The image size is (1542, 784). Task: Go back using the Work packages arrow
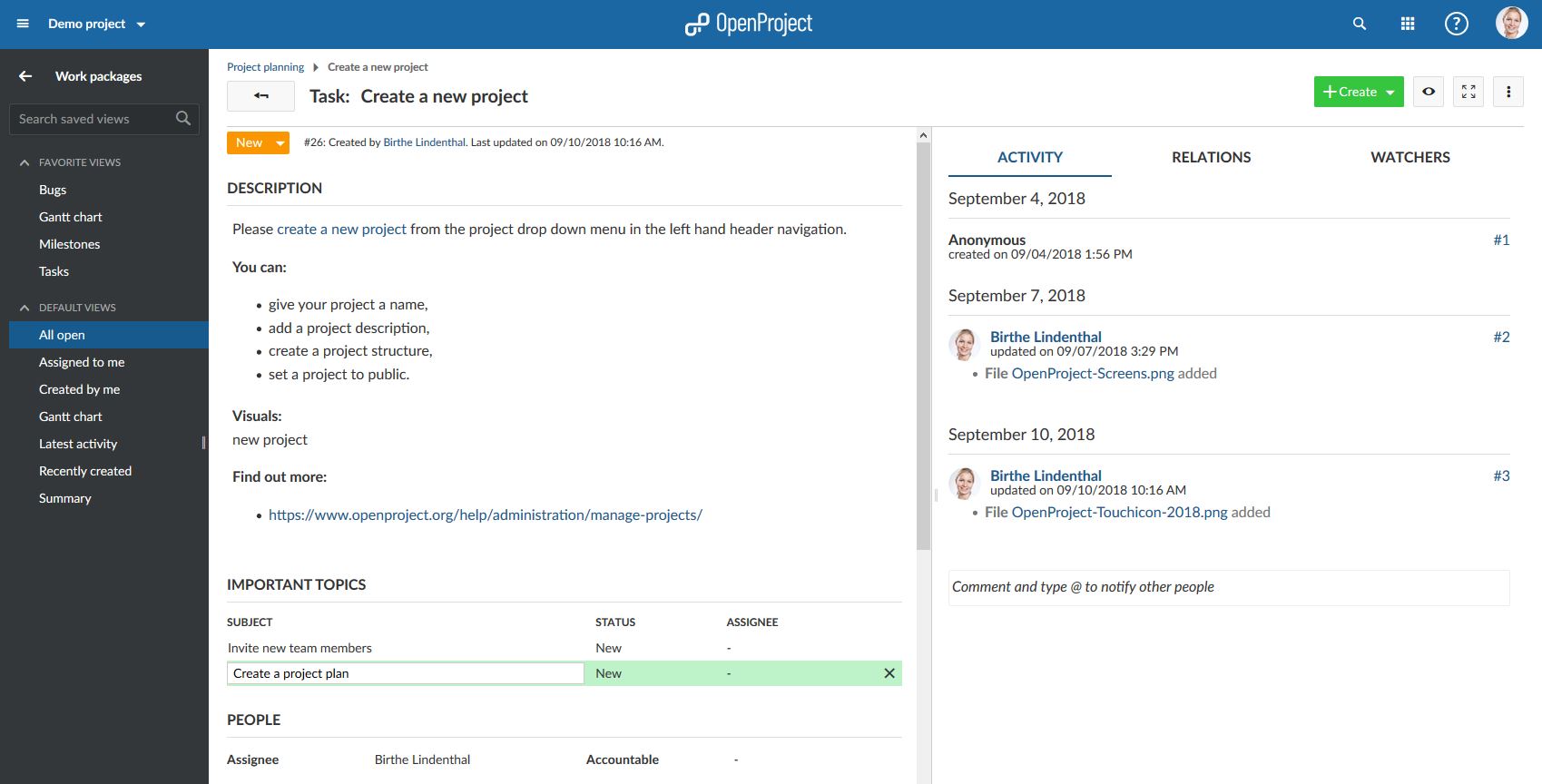pyautogui.click(x=25, y=76)
